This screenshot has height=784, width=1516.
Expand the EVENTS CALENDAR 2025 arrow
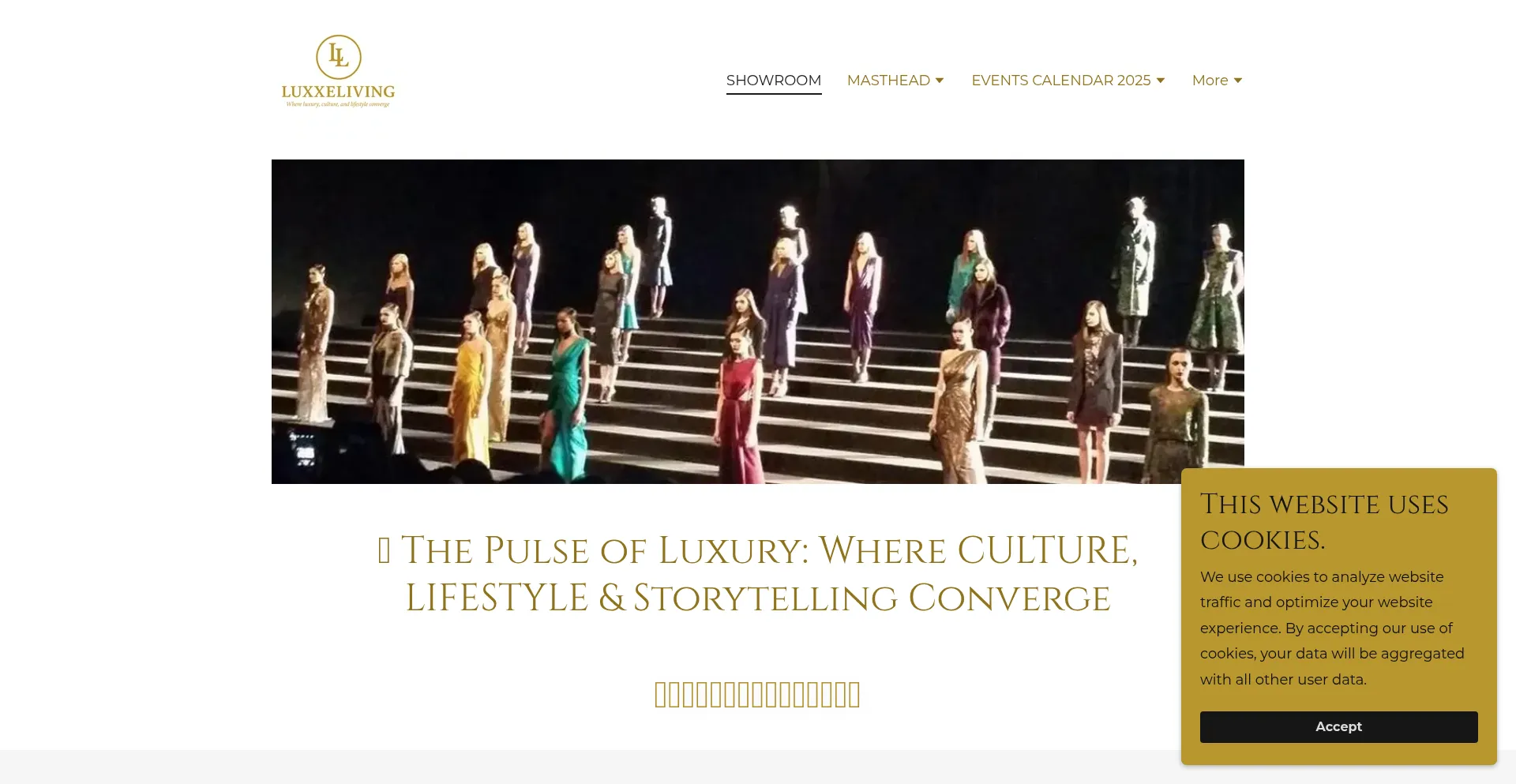(1161, 81)
